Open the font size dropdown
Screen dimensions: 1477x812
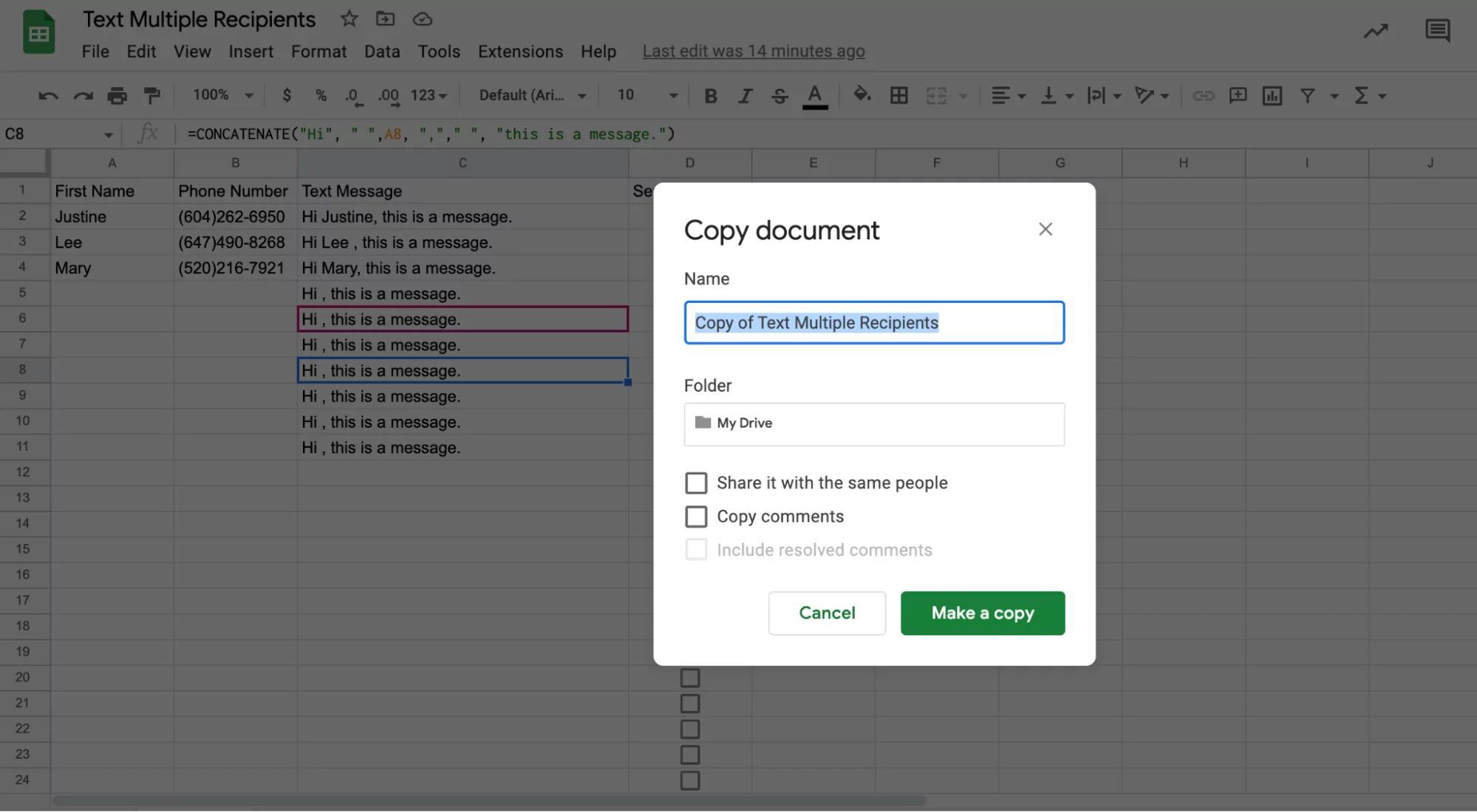point(644,95)
